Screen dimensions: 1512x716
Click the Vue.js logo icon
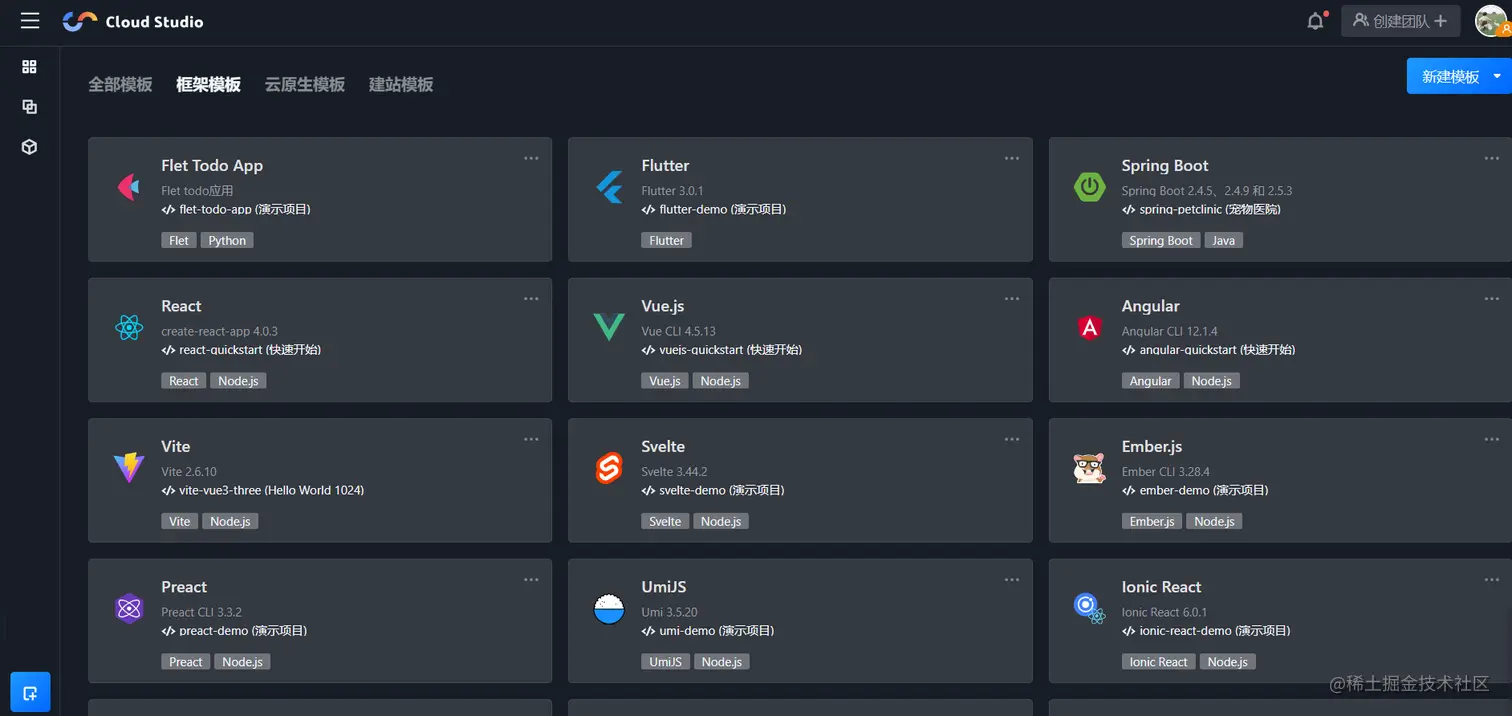coord(609,327)
